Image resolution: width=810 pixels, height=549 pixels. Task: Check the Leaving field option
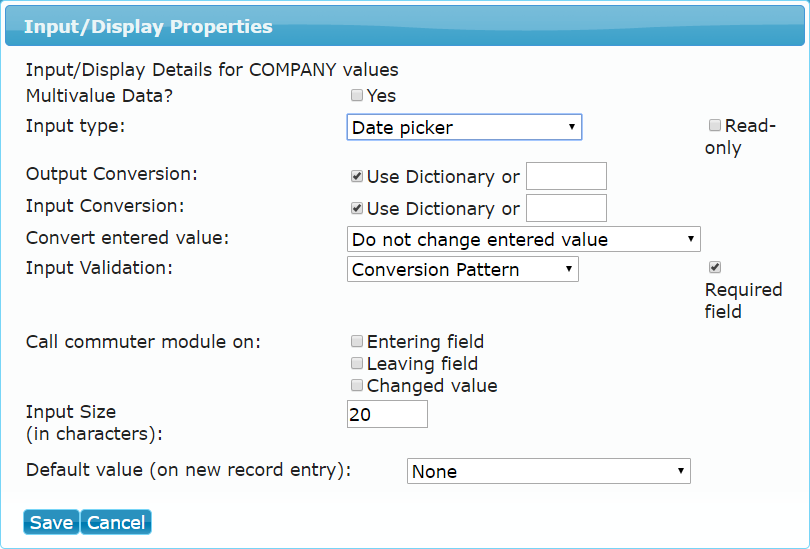tap(356, 363)
